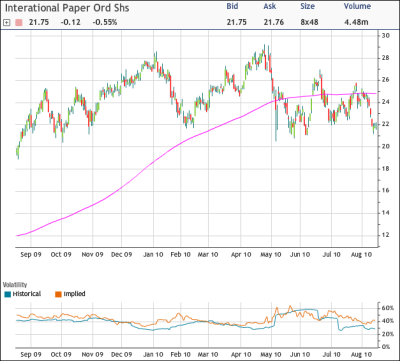Click the 30 price axis label
Viewport: 400px width, 361px height.
pos(385,36)
